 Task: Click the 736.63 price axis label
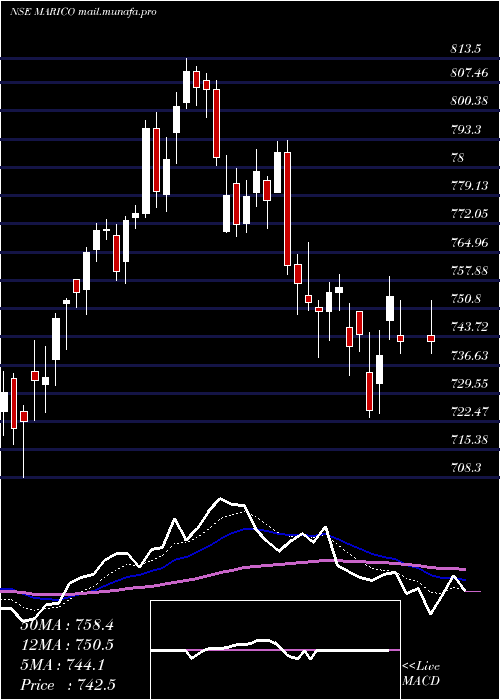click(469, 356)
